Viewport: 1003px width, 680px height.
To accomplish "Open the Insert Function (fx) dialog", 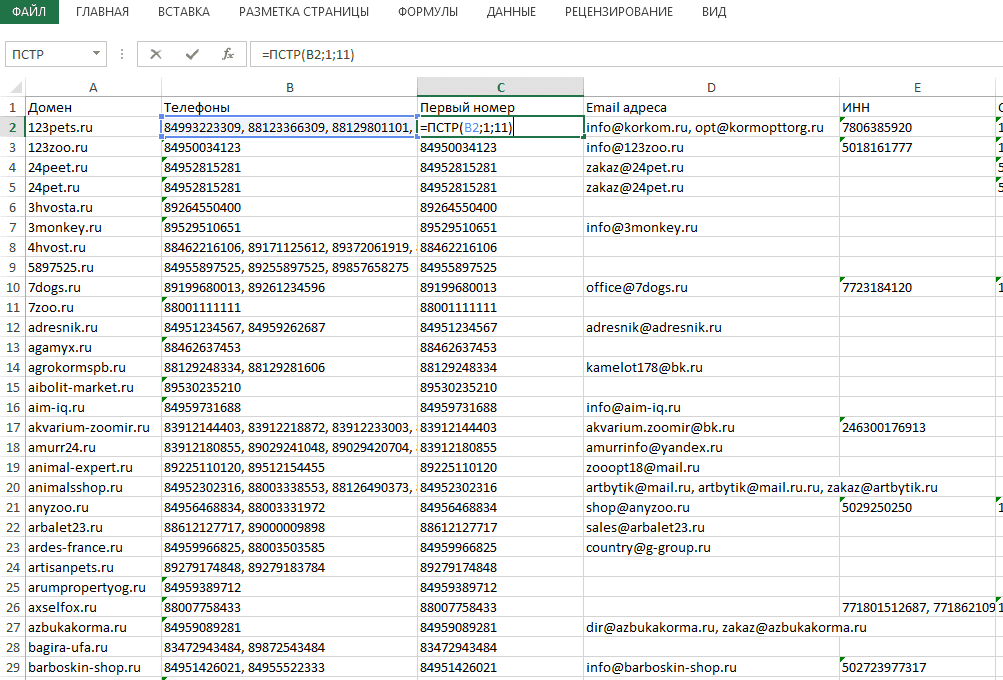I will (228, 54).
